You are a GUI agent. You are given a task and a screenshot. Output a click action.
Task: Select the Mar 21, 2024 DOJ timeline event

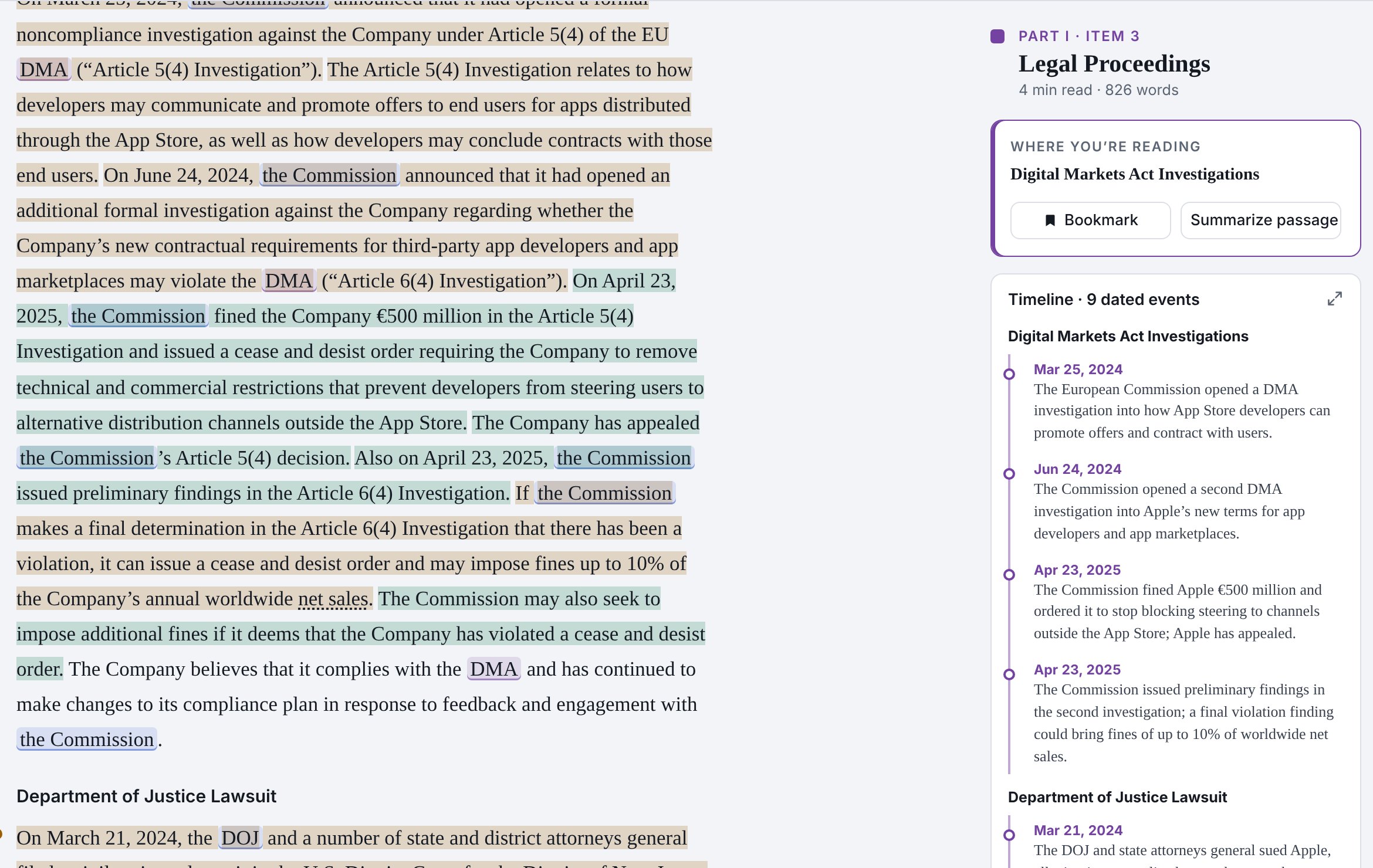1182,845
